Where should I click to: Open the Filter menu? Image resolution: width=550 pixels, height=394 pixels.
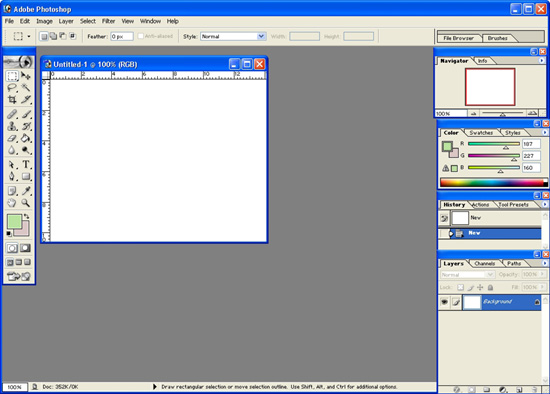click(x=108, y=21)
